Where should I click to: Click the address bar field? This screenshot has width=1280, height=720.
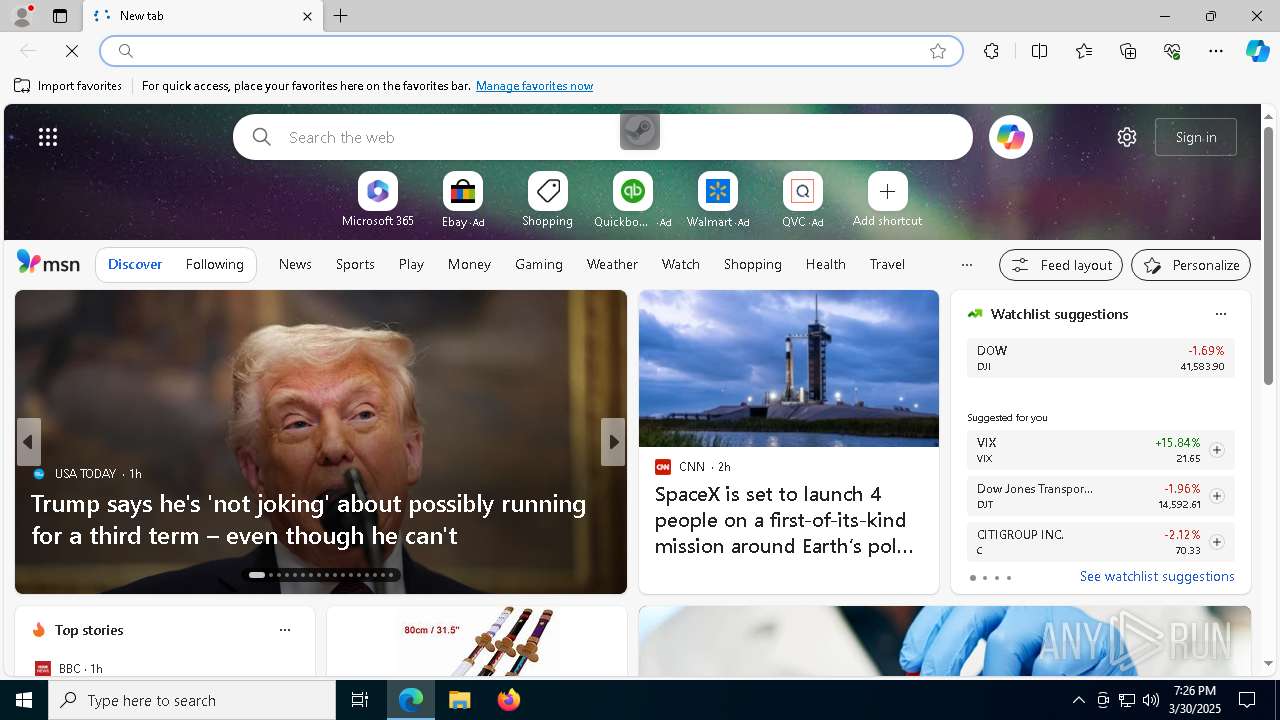531,51
